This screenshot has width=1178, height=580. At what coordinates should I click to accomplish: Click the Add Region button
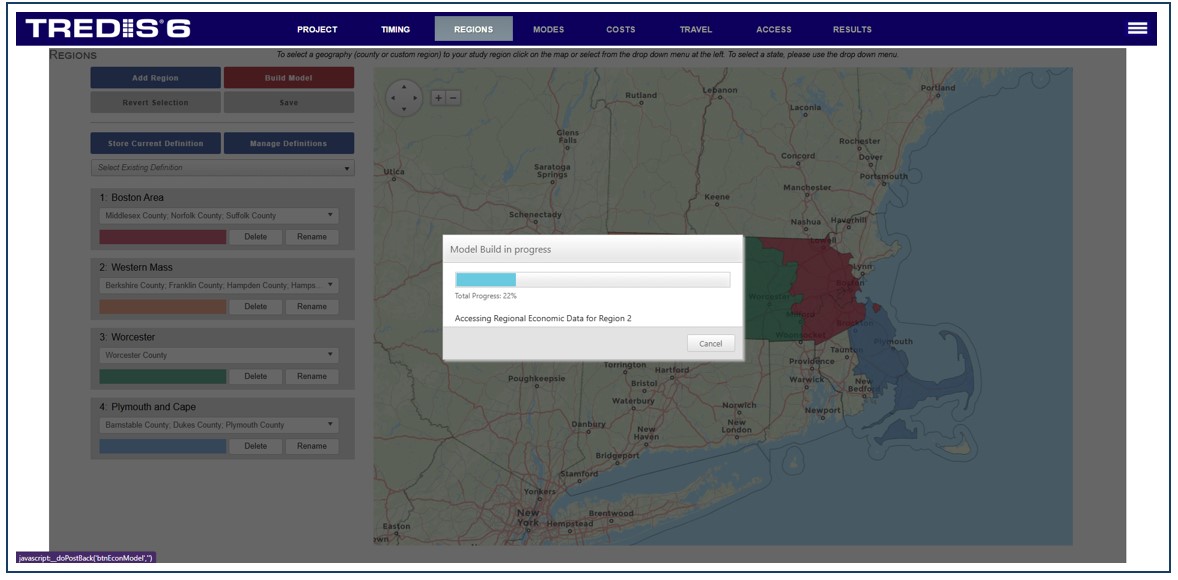tap(155, 78)
